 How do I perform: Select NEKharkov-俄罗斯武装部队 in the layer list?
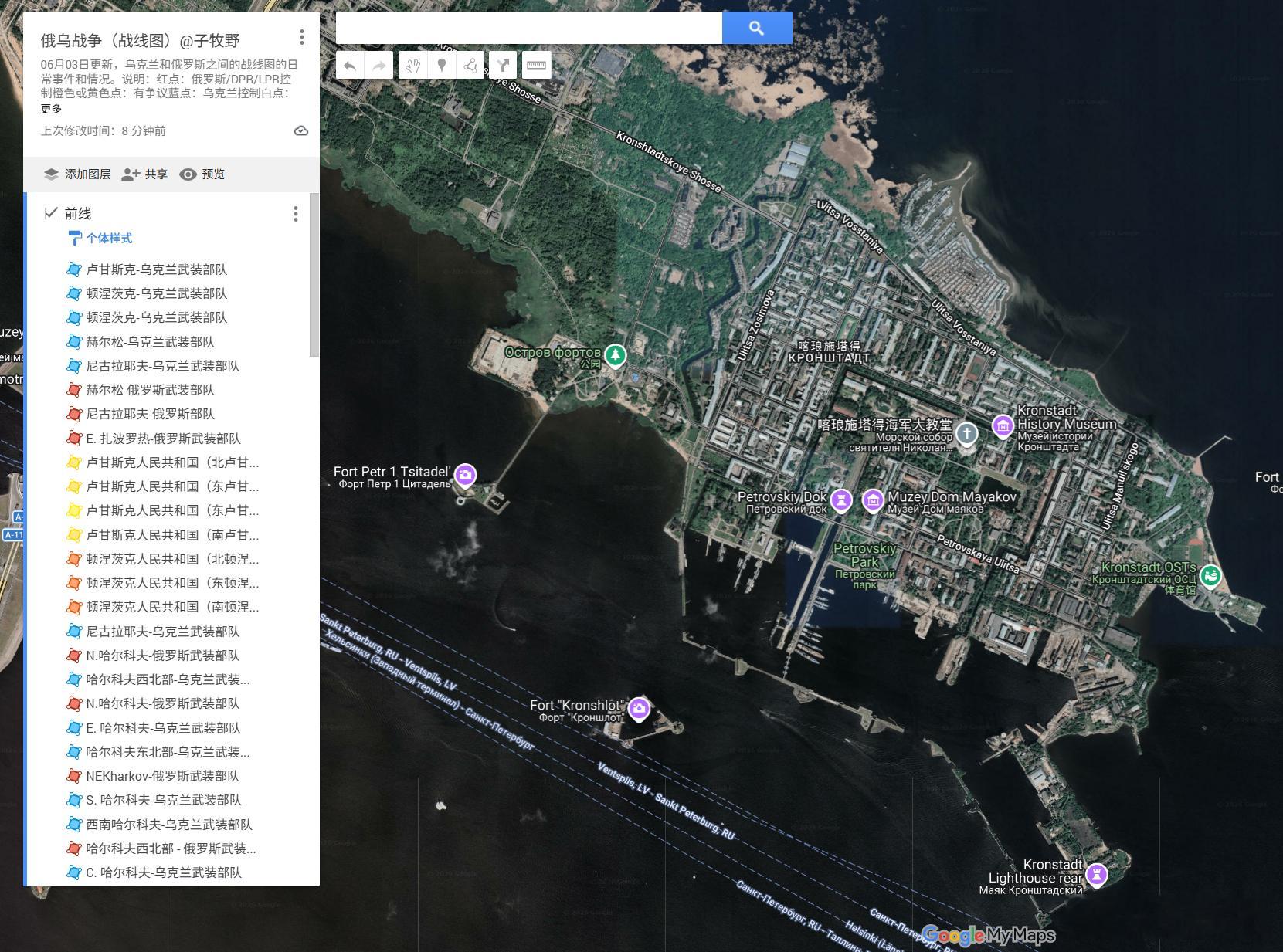(x=163, y=776)
